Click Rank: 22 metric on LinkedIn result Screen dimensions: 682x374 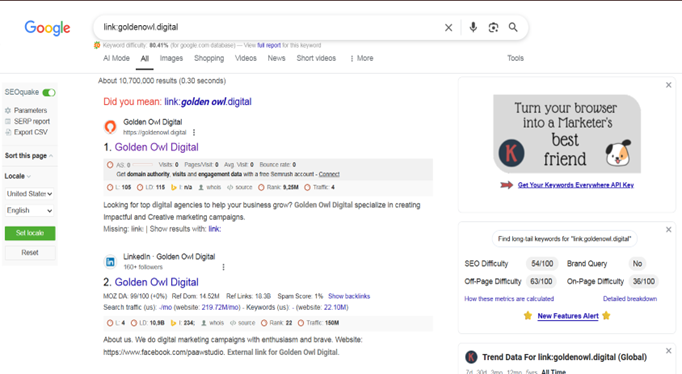pos(277,323)
